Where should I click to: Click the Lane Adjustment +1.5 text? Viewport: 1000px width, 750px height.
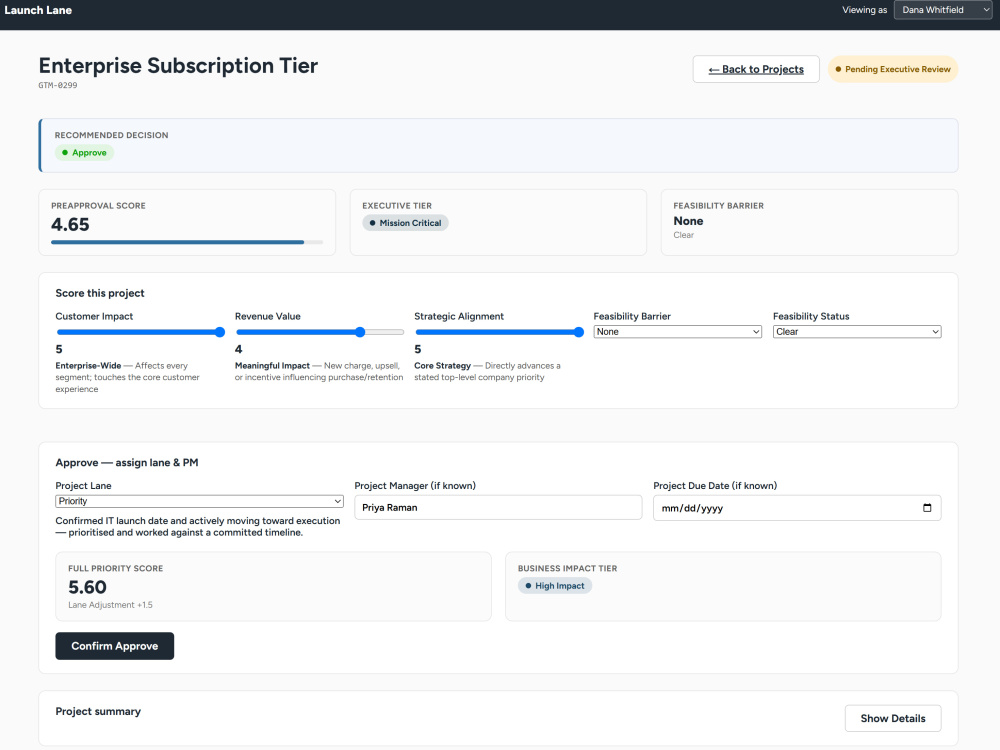coord(110,605)
